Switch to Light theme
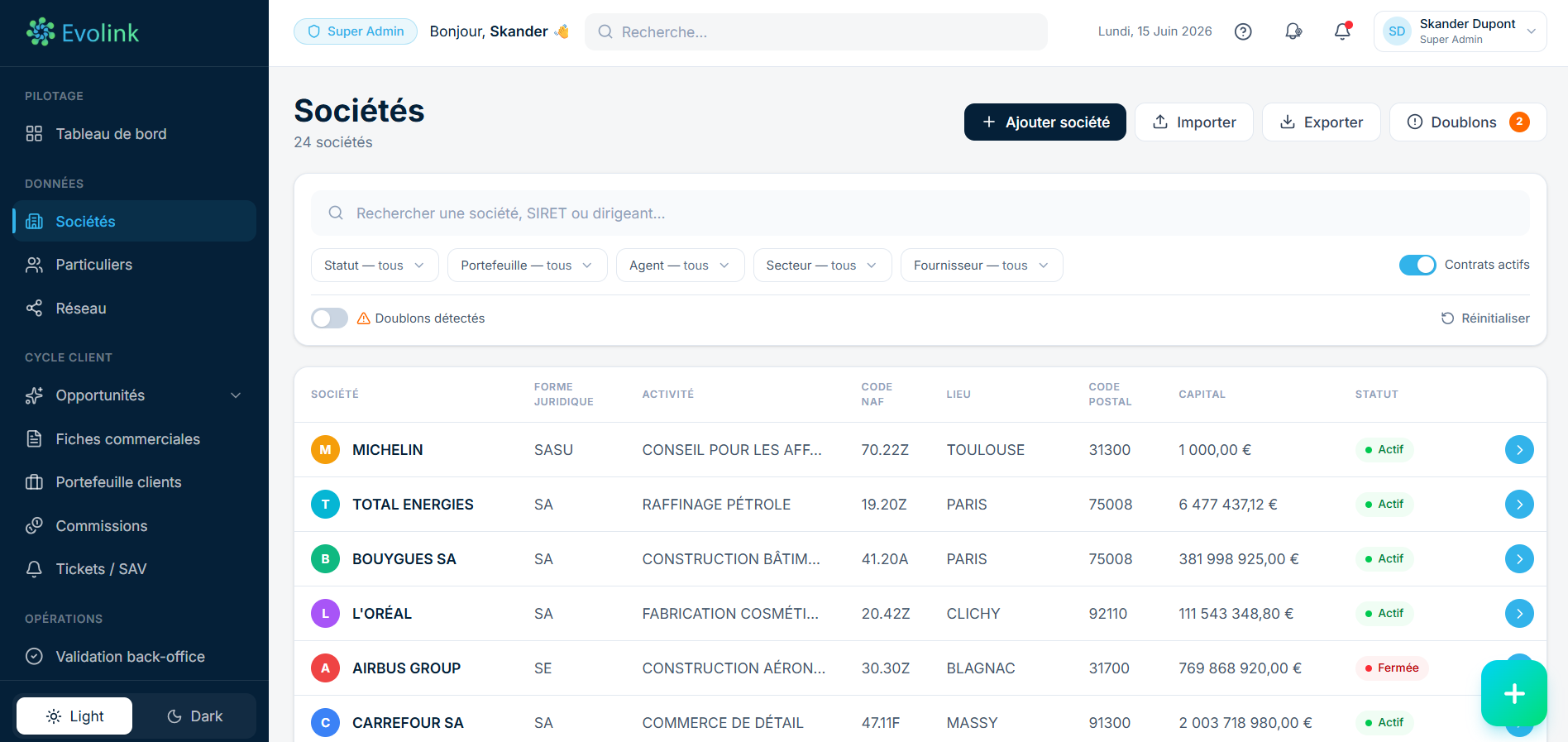The image size is (1568, 742). [74, 716]
